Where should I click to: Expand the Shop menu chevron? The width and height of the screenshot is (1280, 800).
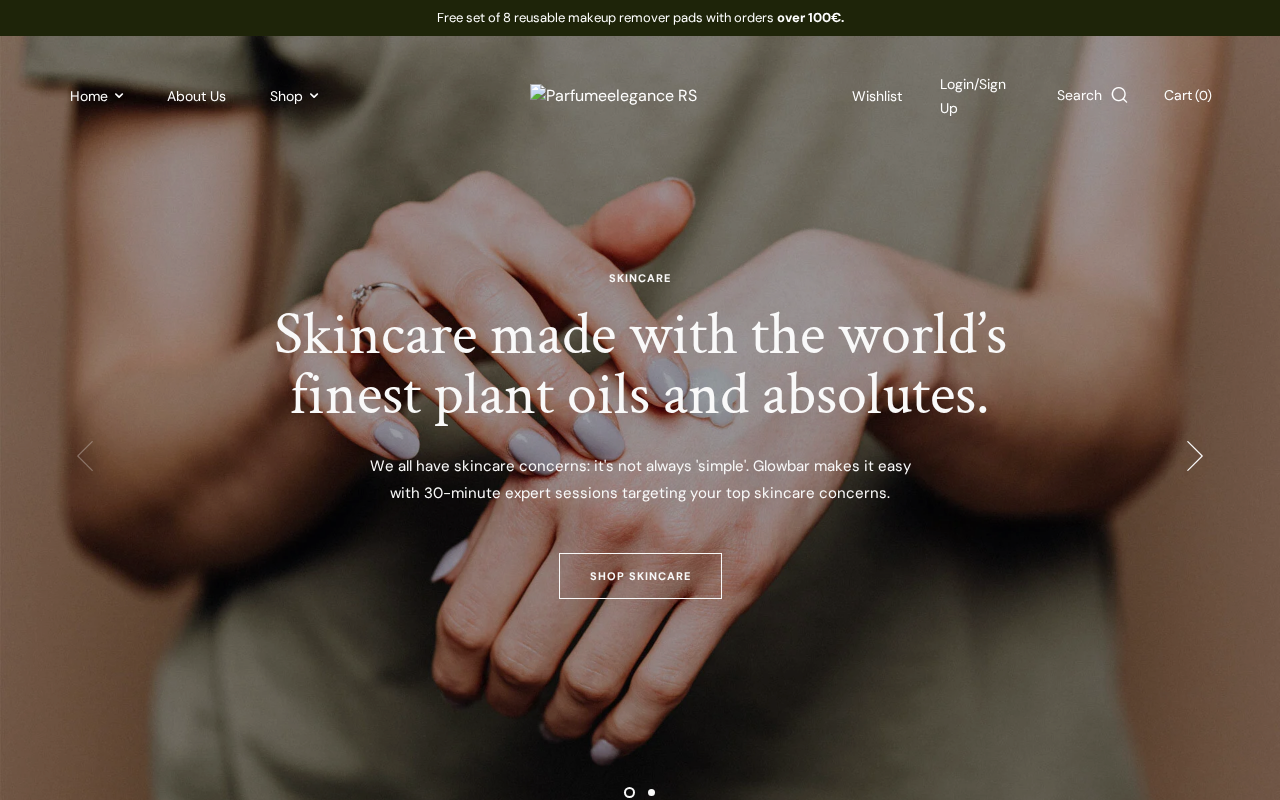[x=314, y=96]
